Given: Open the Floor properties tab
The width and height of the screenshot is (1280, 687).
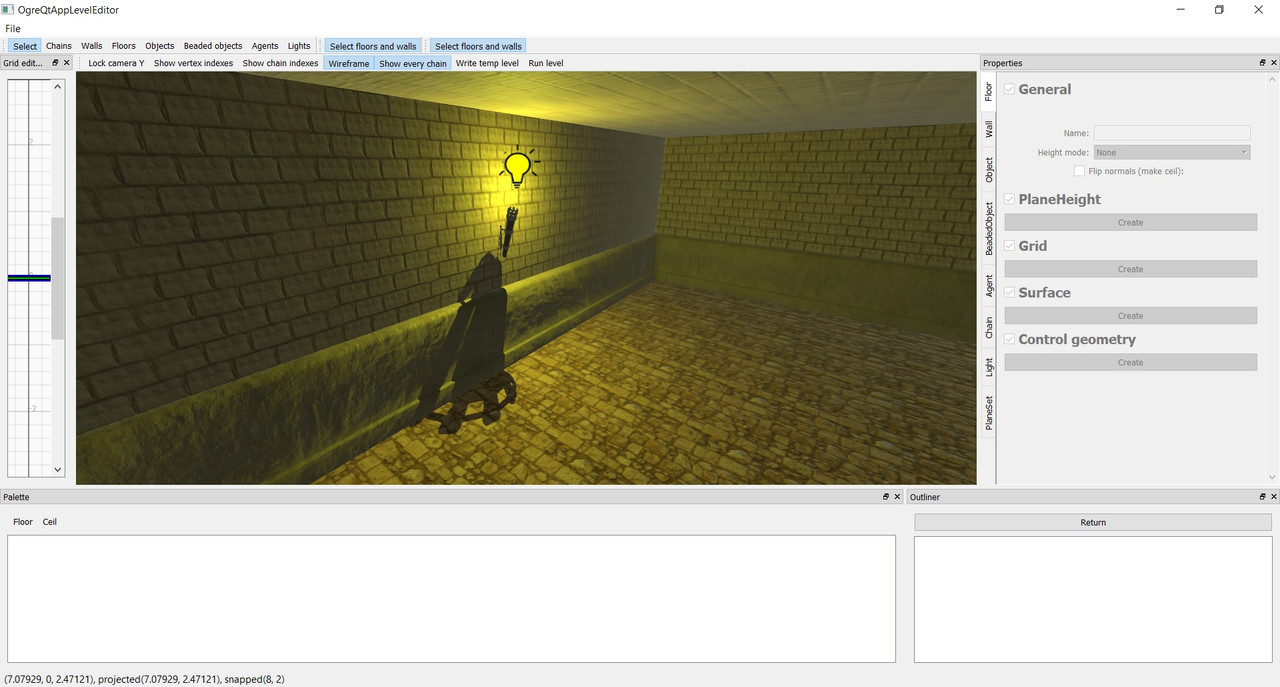Looking at the screenshot, I should [x=989, y=92].
